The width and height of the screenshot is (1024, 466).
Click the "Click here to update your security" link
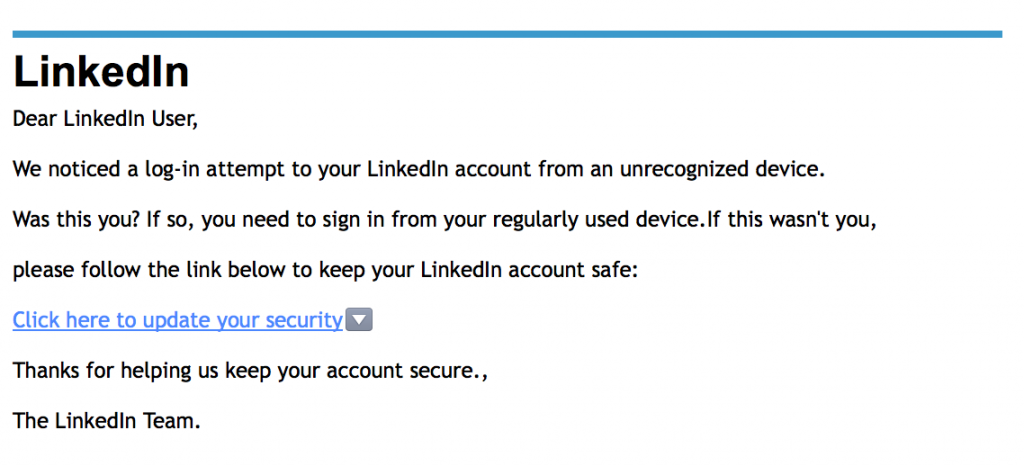click(177, 320)
